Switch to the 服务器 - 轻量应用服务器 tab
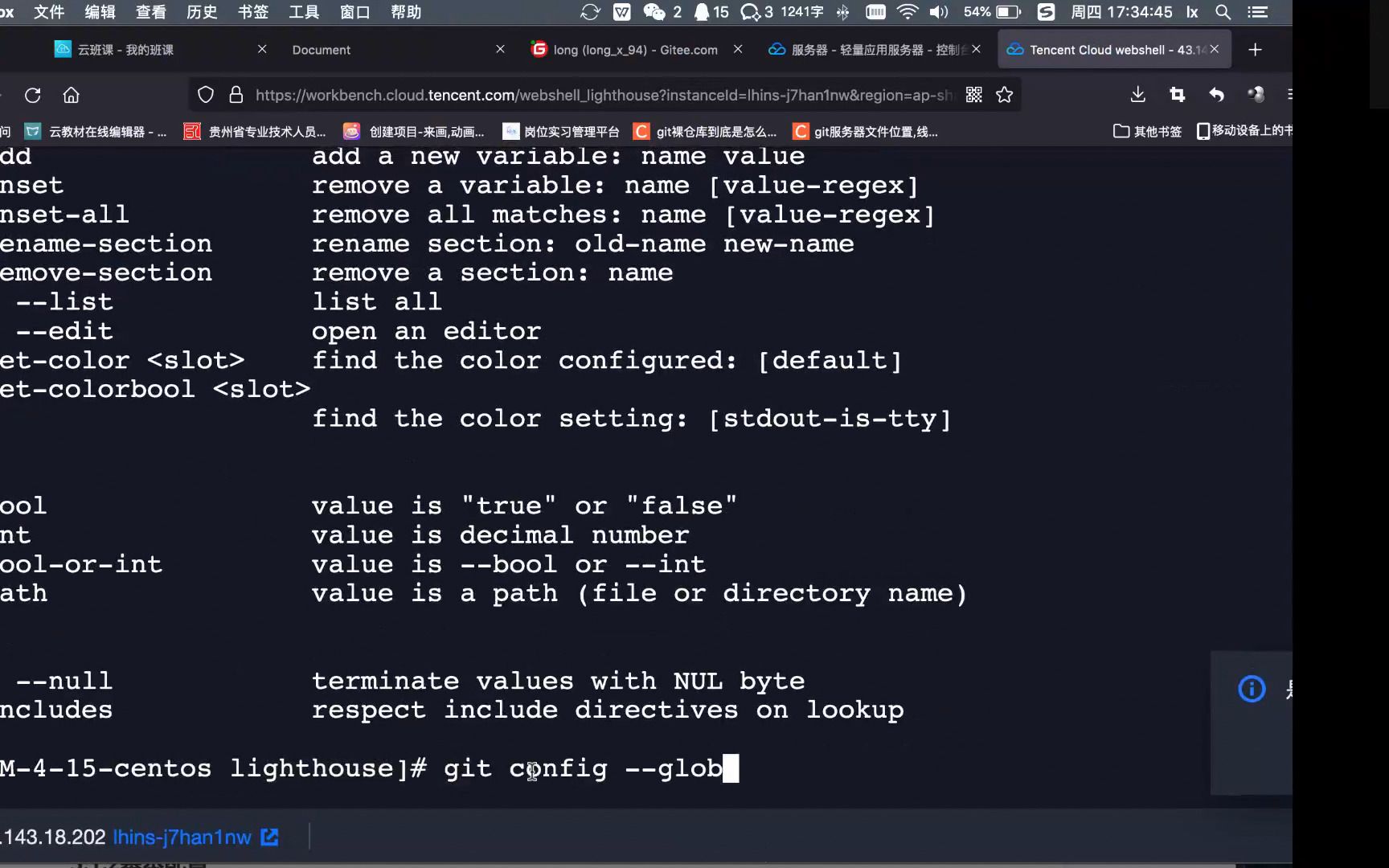The width and height of the screenshot is (1389, 868). tap(874, 50)
